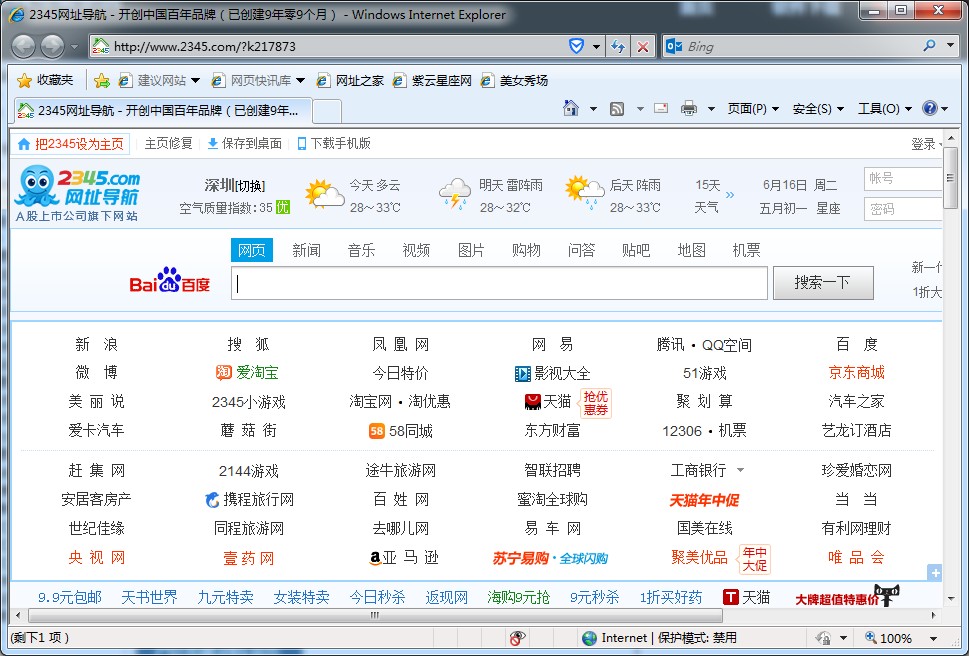
Task: Click the Print icon in command bar
Action: (688, 109)
